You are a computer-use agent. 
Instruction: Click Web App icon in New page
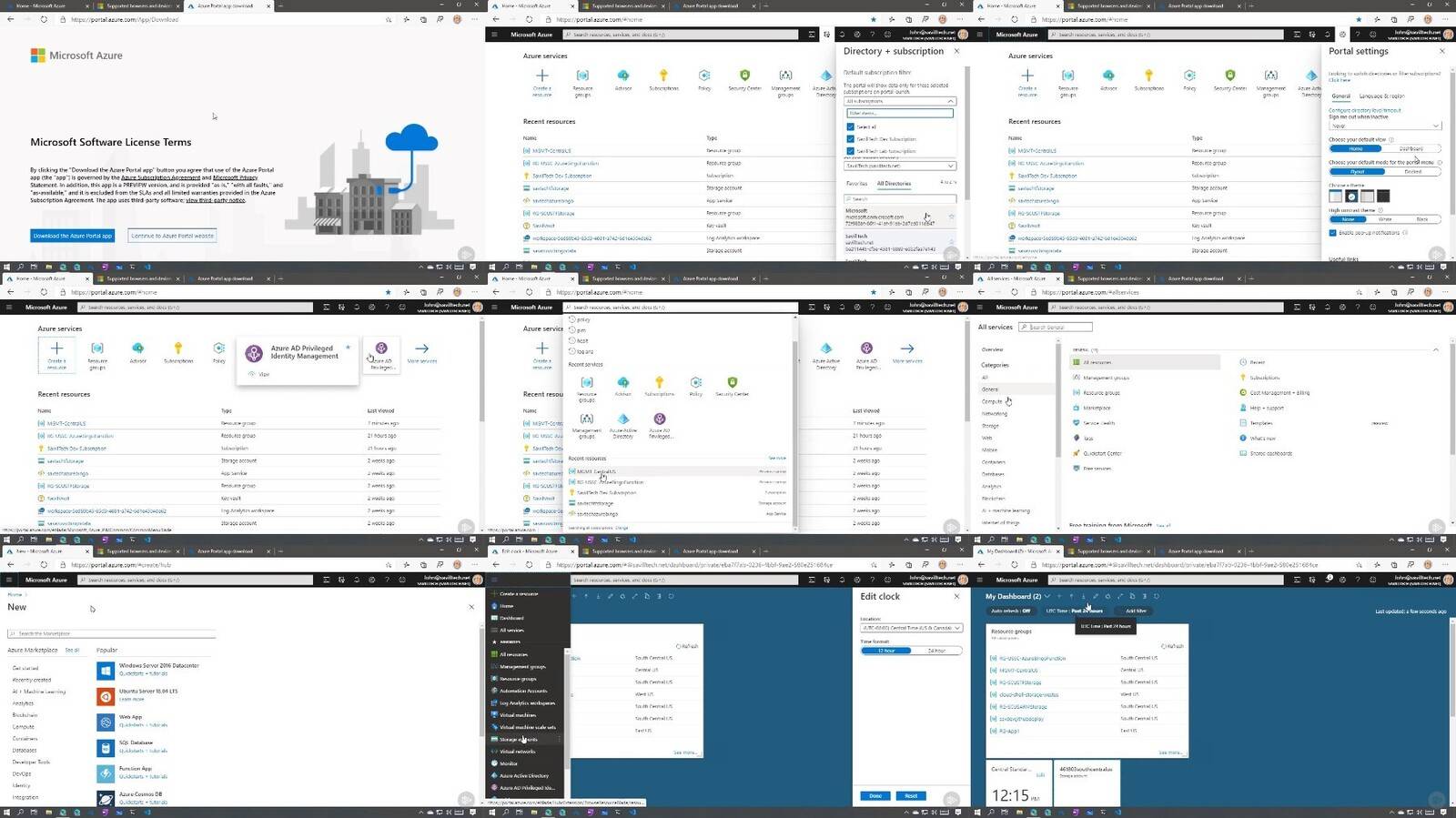point(106,722)
